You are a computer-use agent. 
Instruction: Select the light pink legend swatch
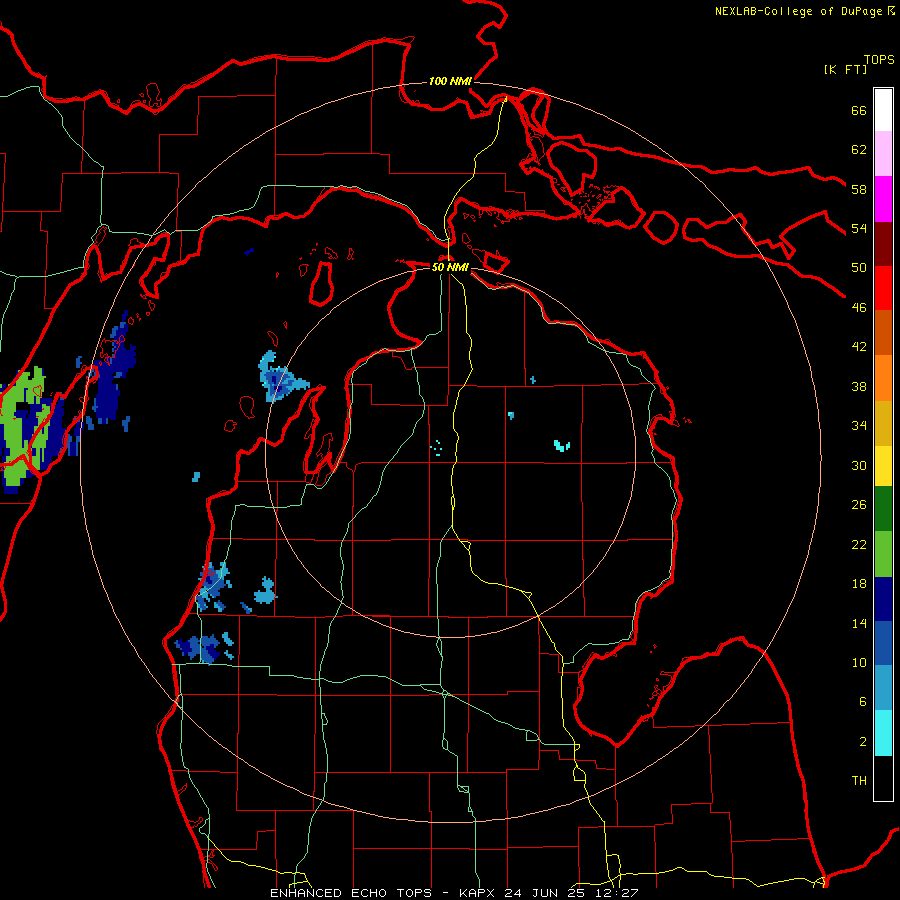pyautogui.click(x=883, y=153)
